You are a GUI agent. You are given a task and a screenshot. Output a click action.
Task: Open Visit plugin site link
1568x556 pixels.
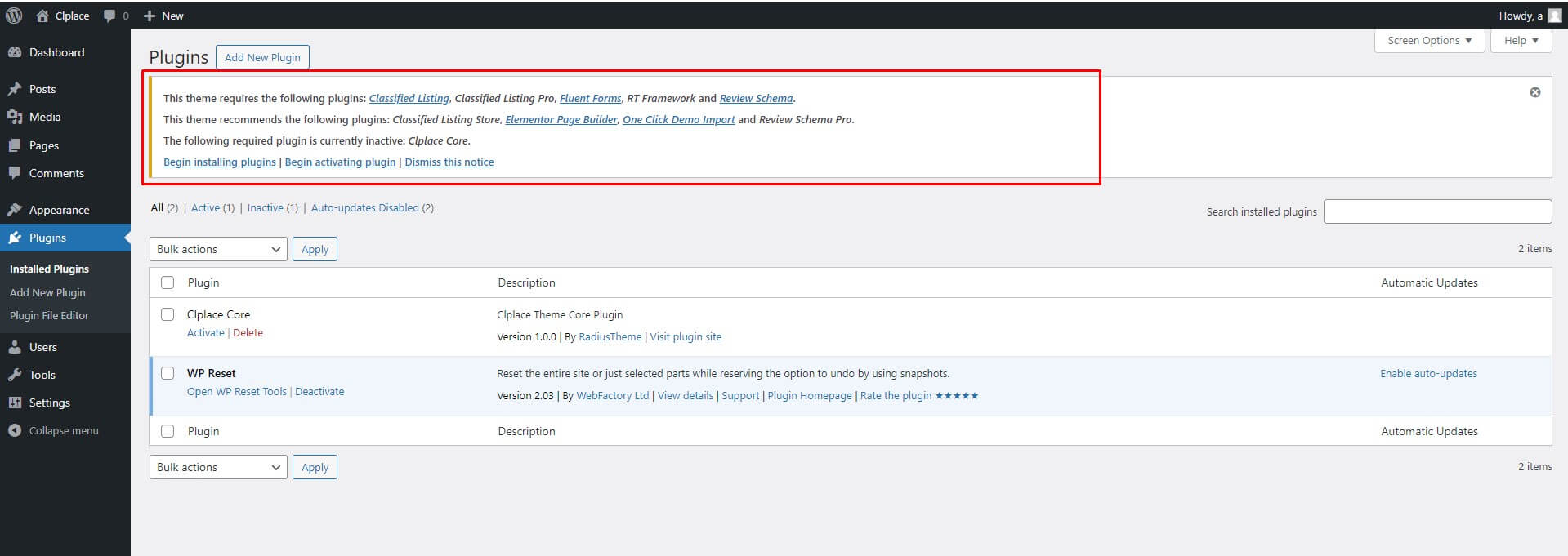click(x=686, y=337)
